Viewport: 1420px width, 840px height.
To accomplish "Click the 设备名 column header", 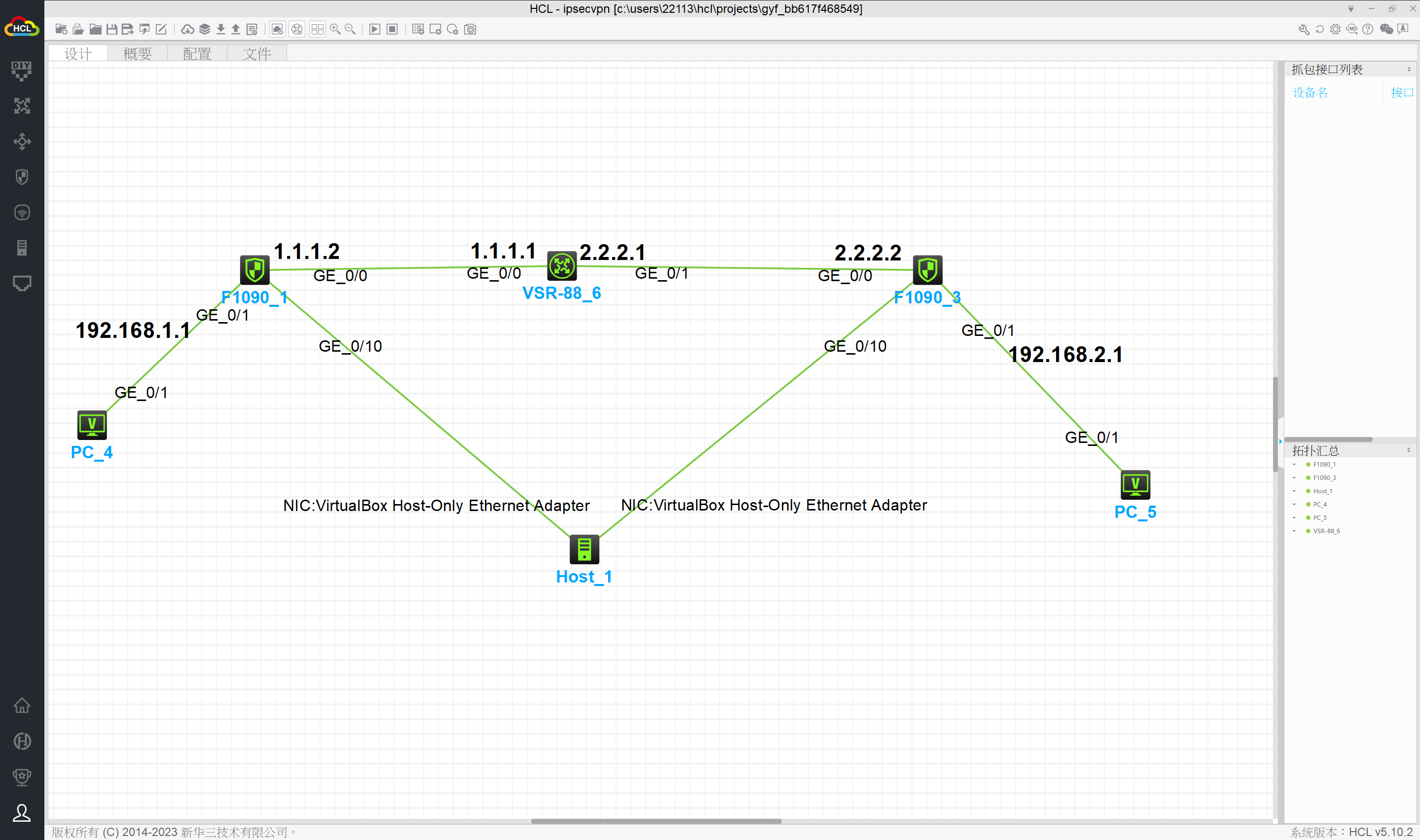I will [x=1310, y=93].
